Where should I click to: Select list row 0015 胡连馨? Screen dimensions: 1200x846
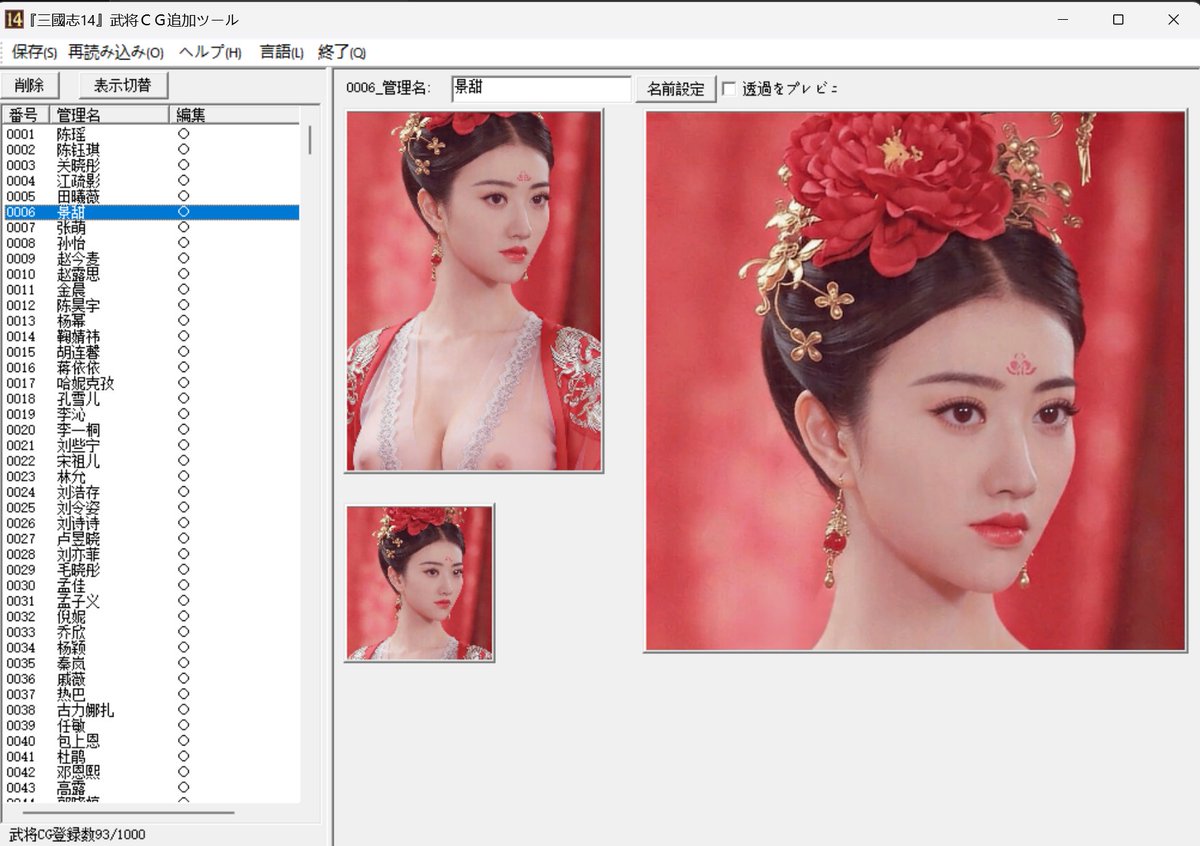(x=151, y=352)
